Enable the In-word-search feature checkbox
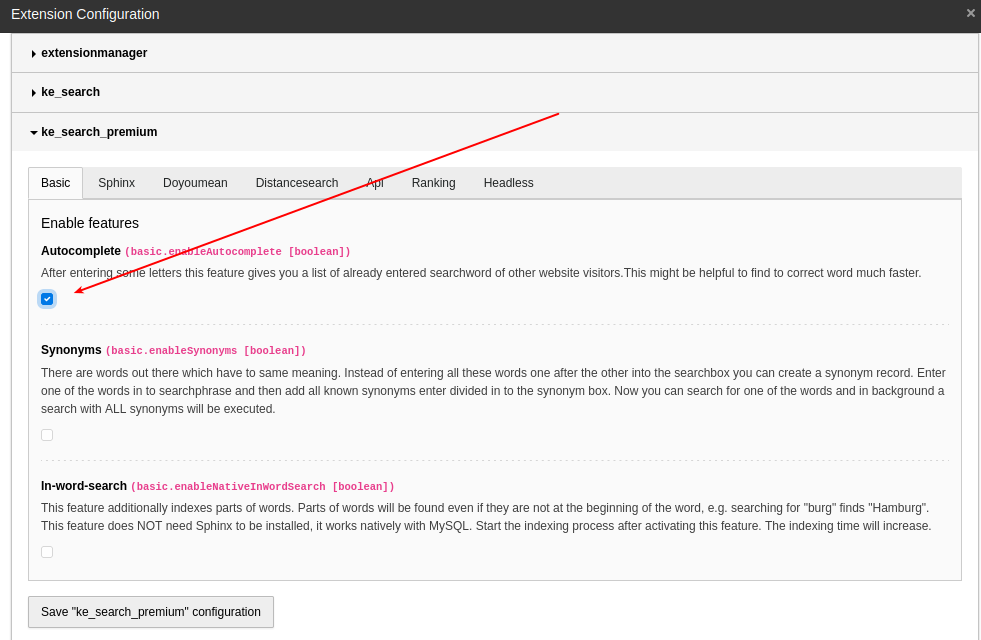 pyautogui.click(x=47, y=551)
